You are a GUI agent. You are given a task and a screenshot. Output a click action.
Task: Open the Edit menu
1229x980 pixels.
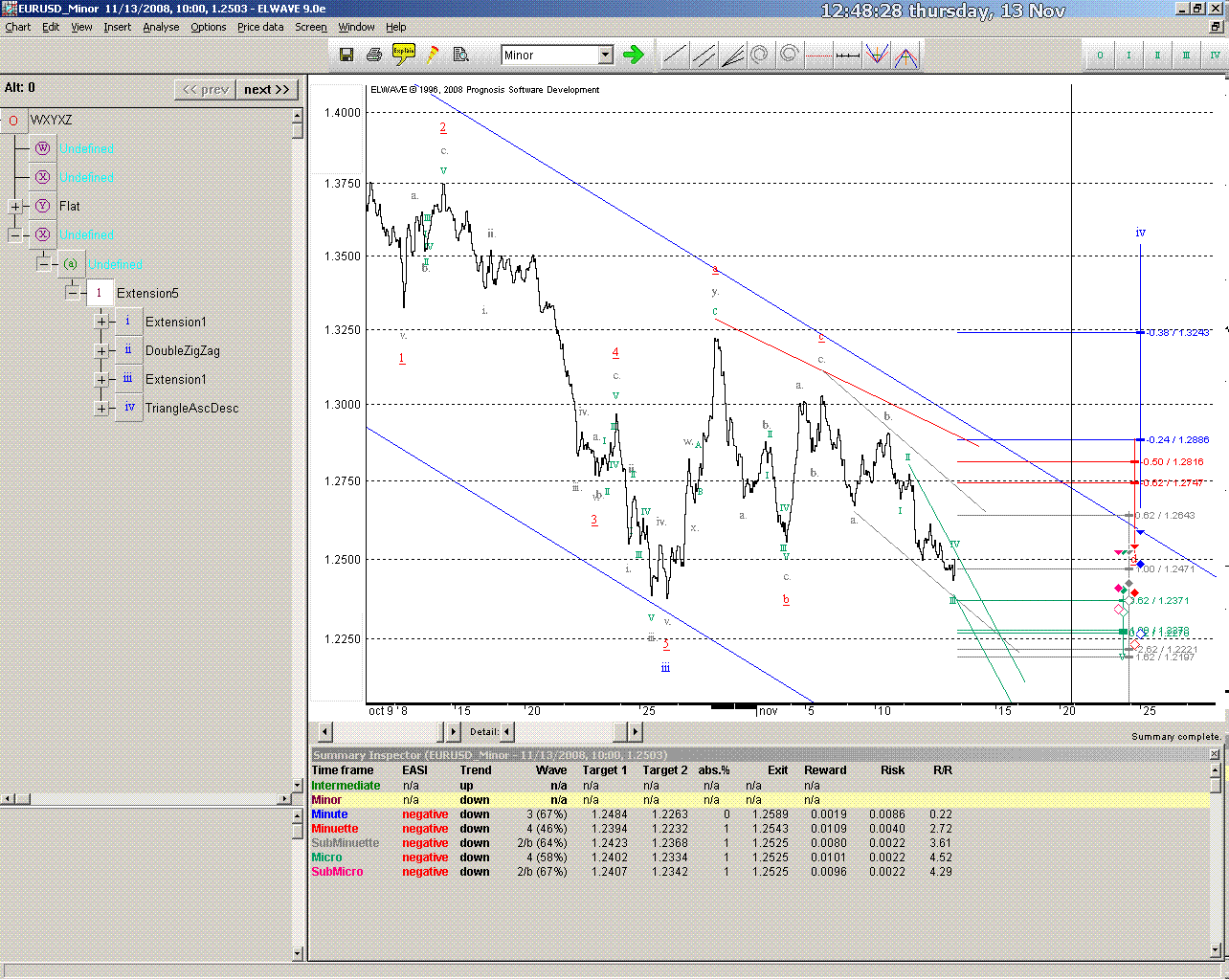[x=51, y=27]
